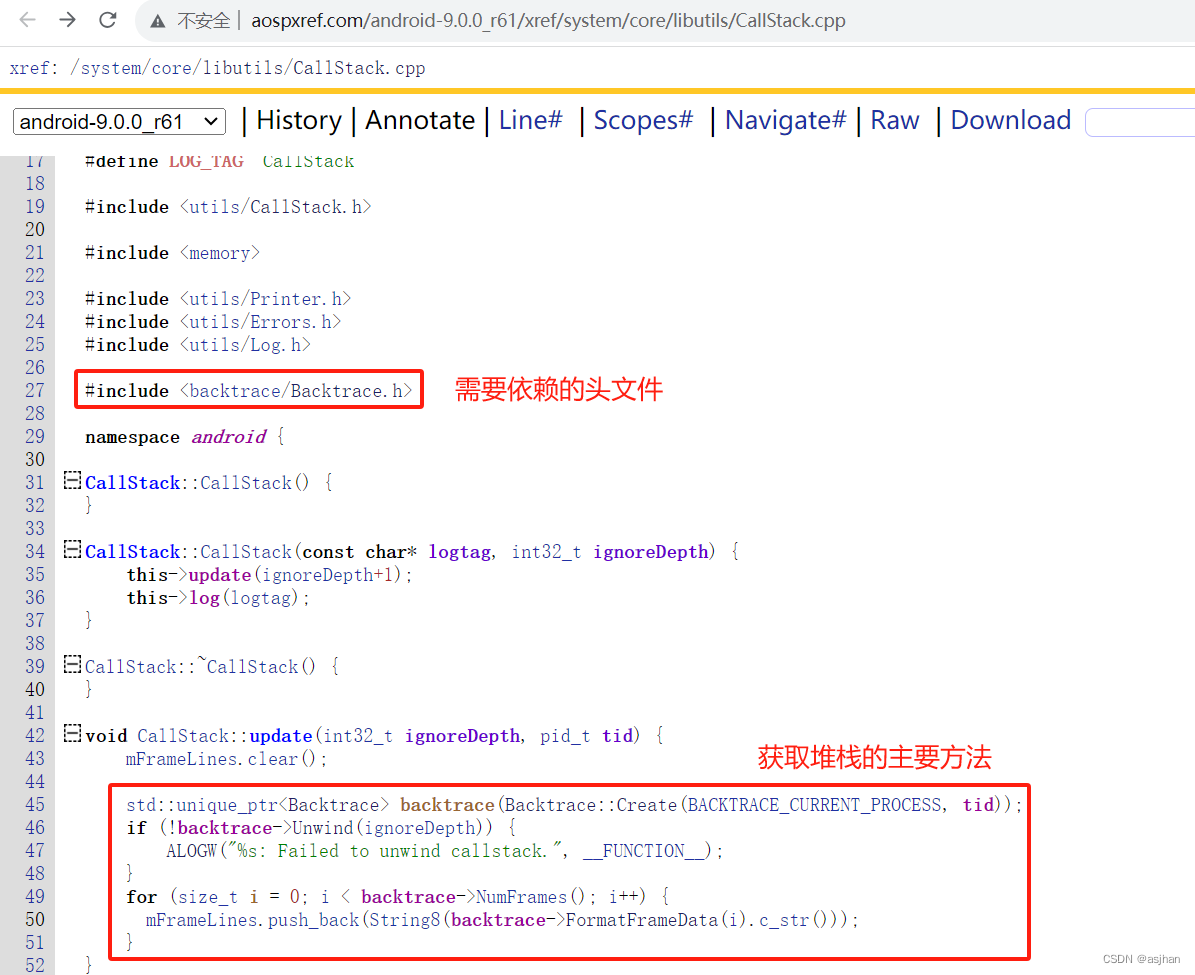Viewport: 1195px width, 975px height.
Task: Collapse the update function body
Action: 71,732
